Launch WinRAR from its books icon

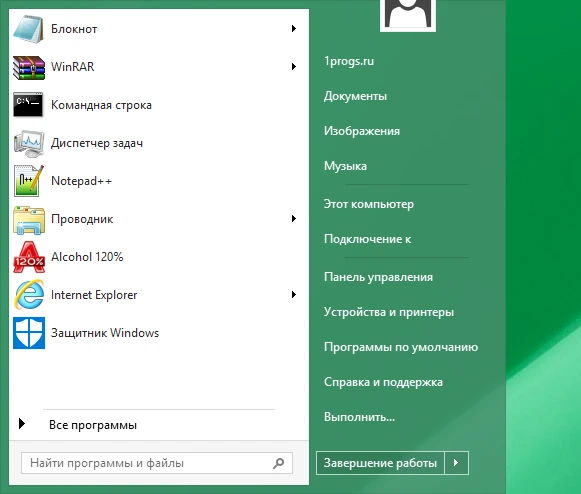pyautogui.click(x=29, y=67)
